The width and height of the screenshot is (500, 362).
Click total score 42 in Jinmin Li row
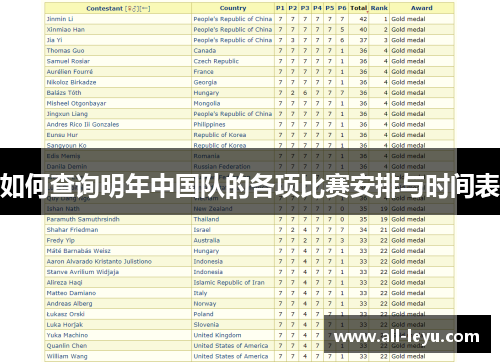tap(363, 19)
